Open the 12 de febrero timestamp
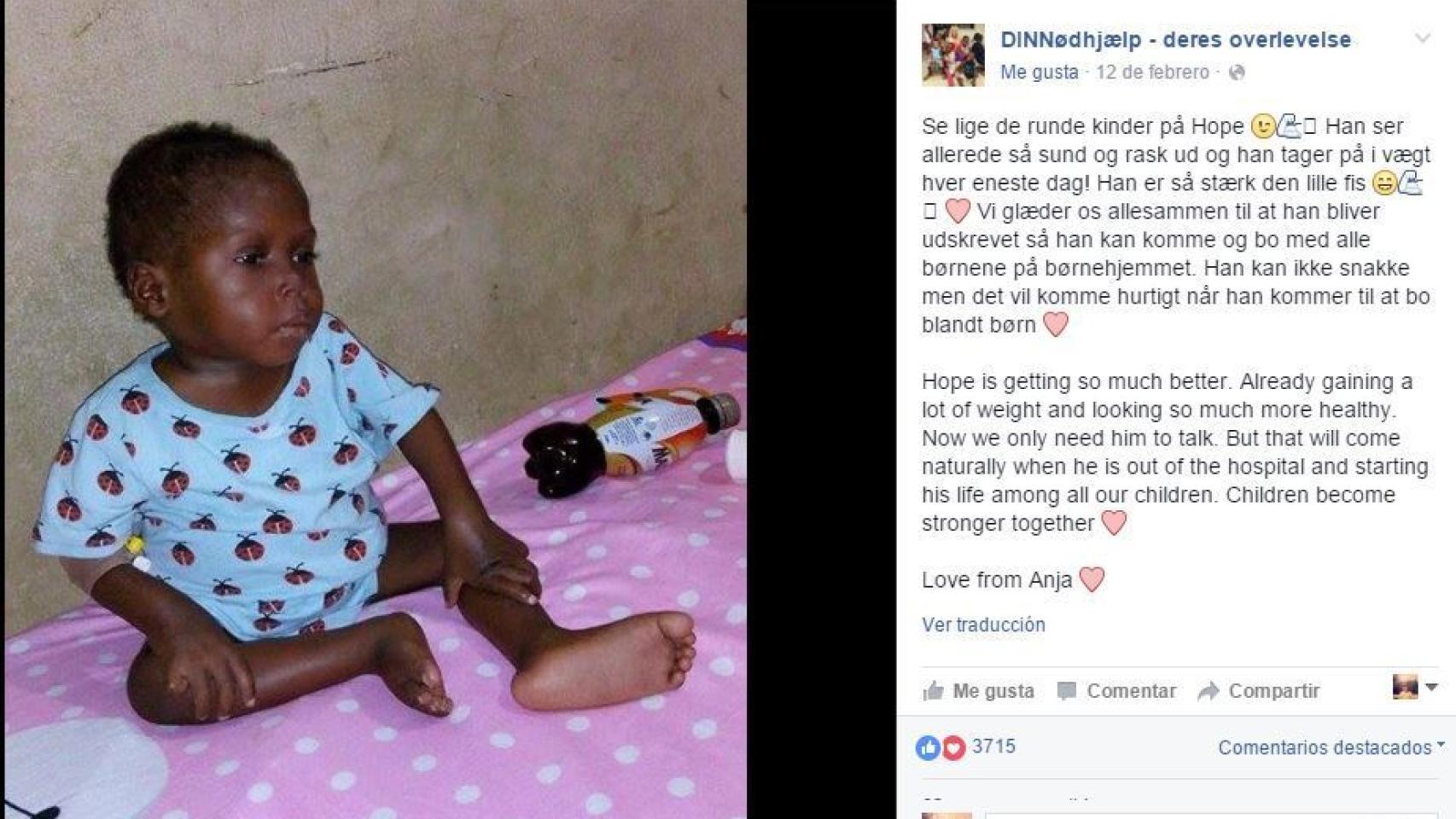The image size is (1456, 819). pyautogui.click(x=1152, y=73)
